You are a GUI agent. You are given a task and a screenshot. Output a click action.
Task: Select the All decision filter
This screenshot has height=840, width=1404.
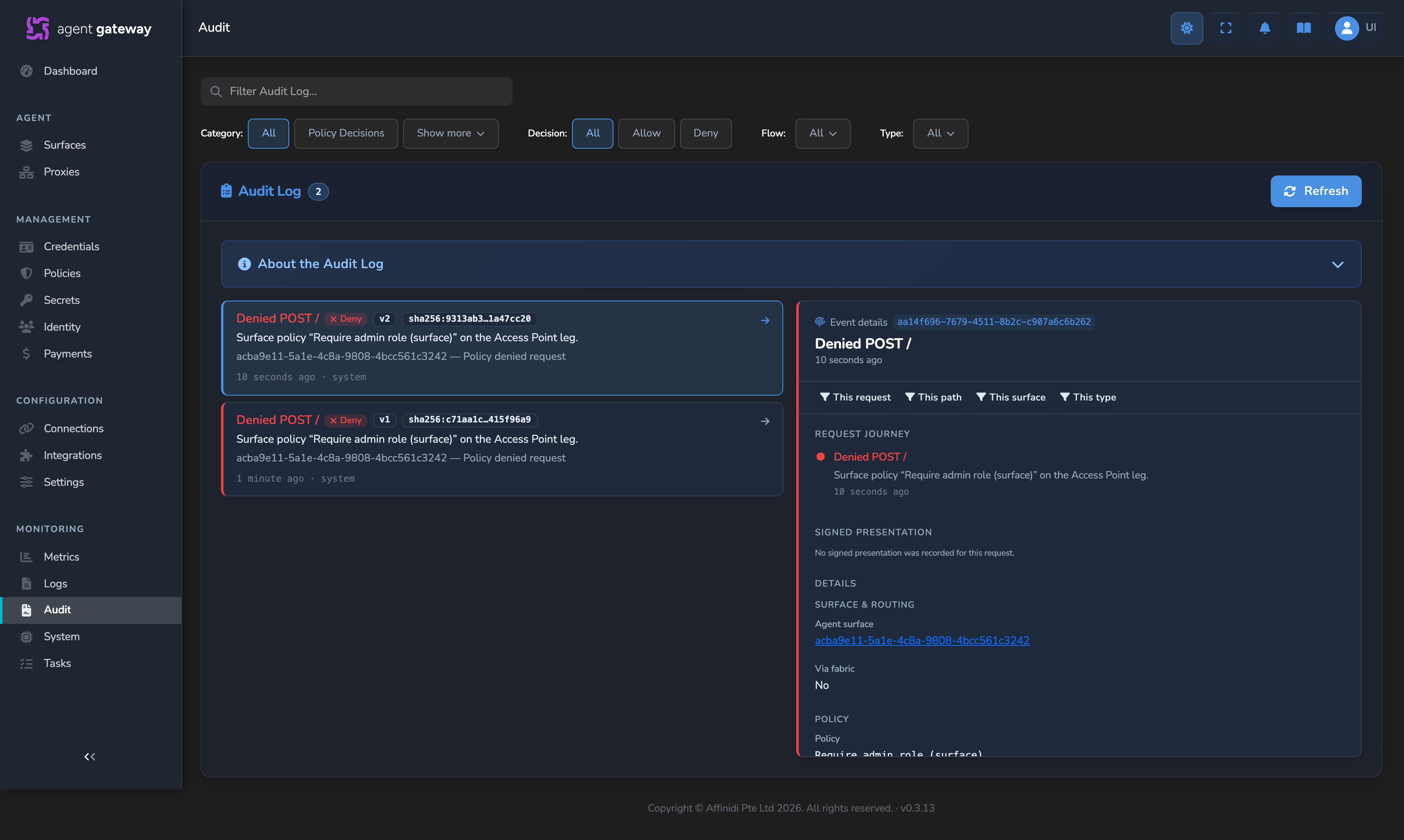pos(592,134)
